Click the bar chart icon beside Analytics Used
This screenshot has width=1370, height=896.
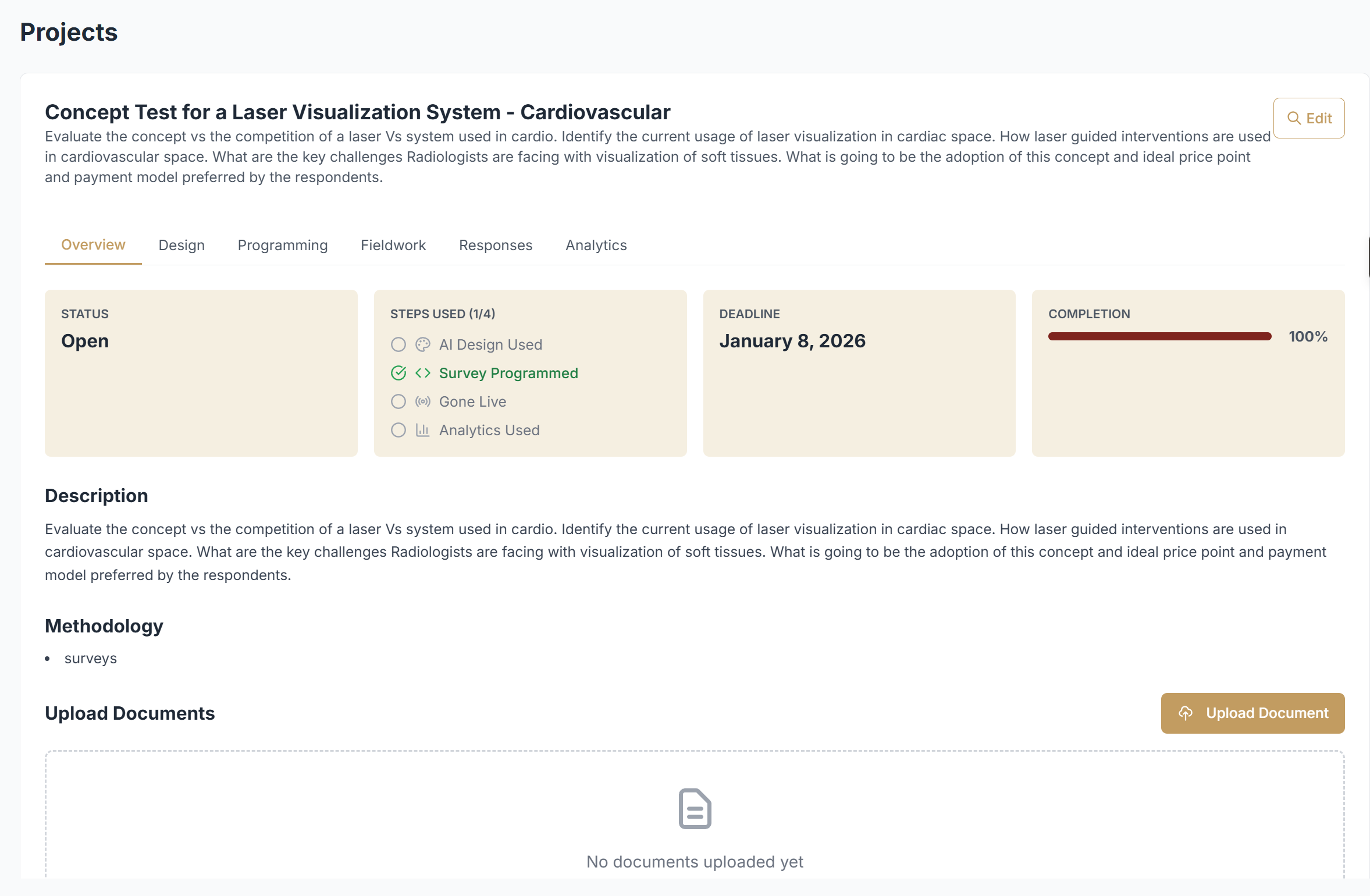(423, 430)
